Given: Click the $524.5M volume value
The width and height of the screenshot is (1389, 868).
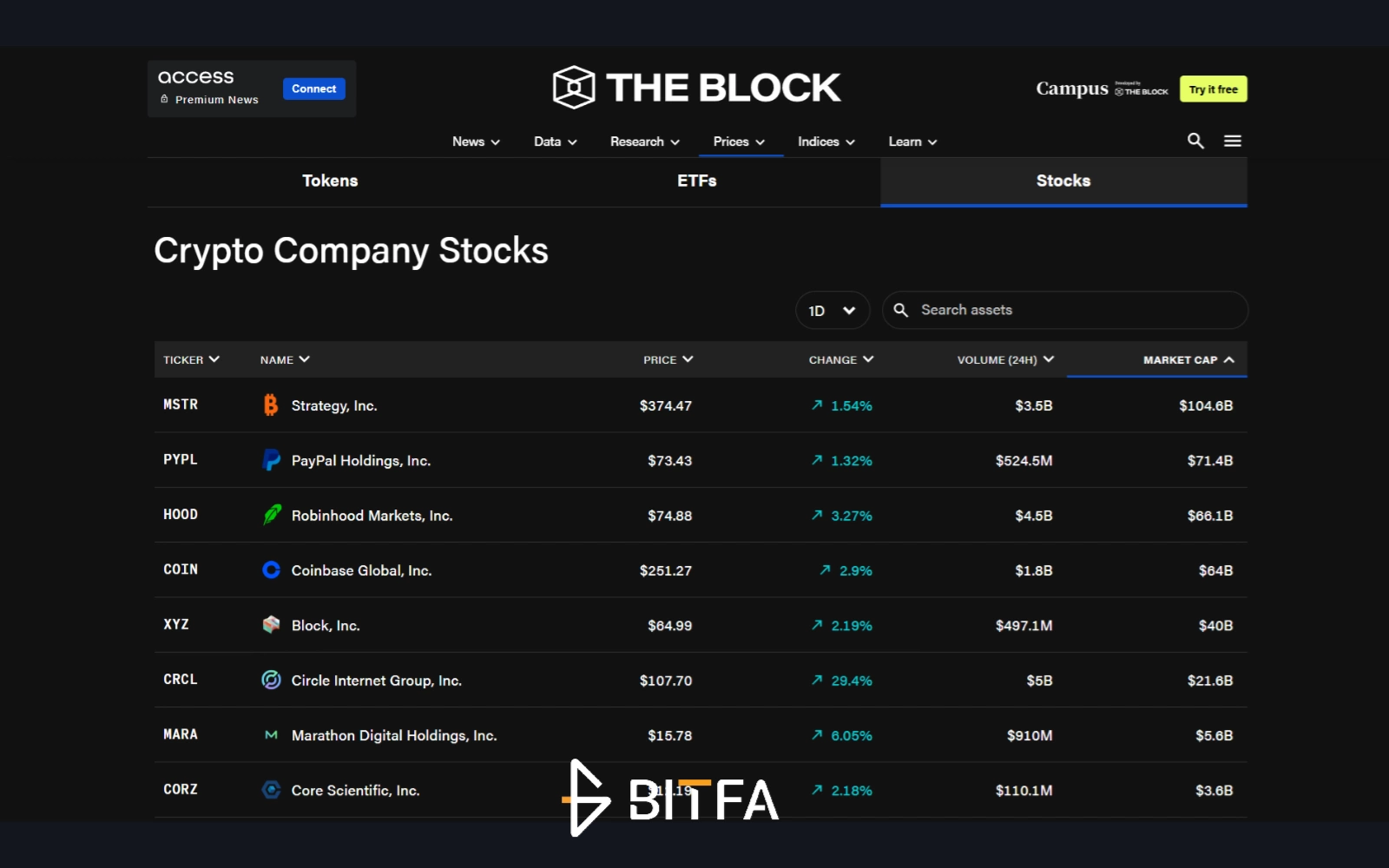Looking at the screenshot, I should point(1024,460).
